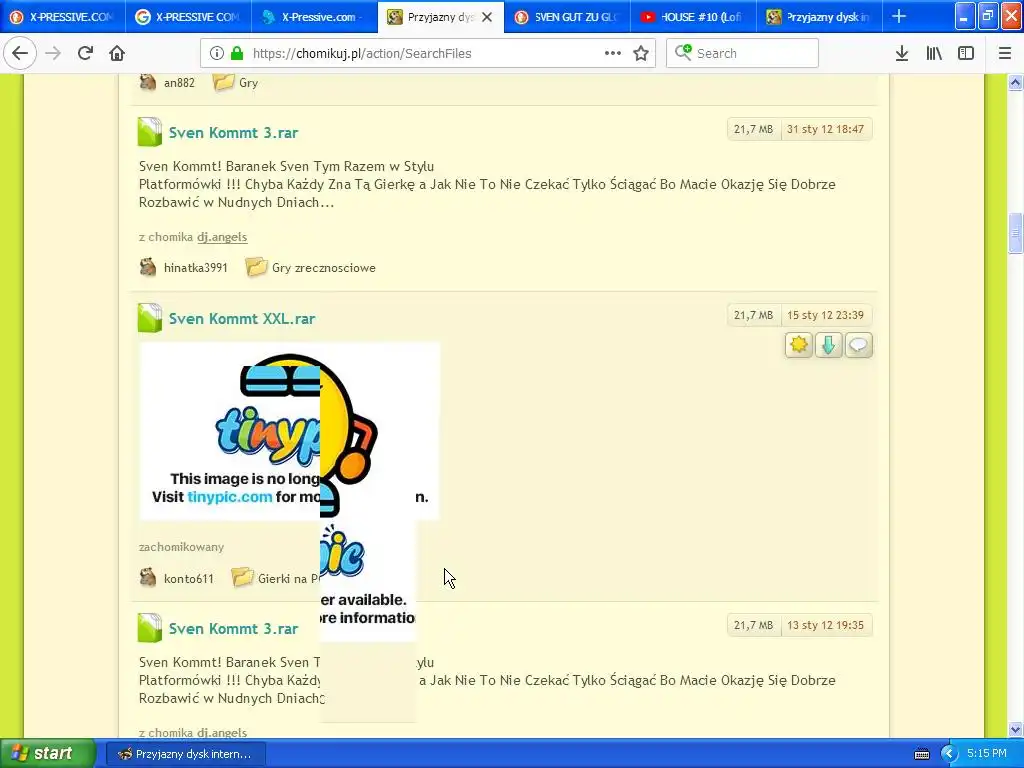Open the dj.angels profile link below 31 sty file
Image resolution: width=1024 pixels, height=768 pixels.
222,236
